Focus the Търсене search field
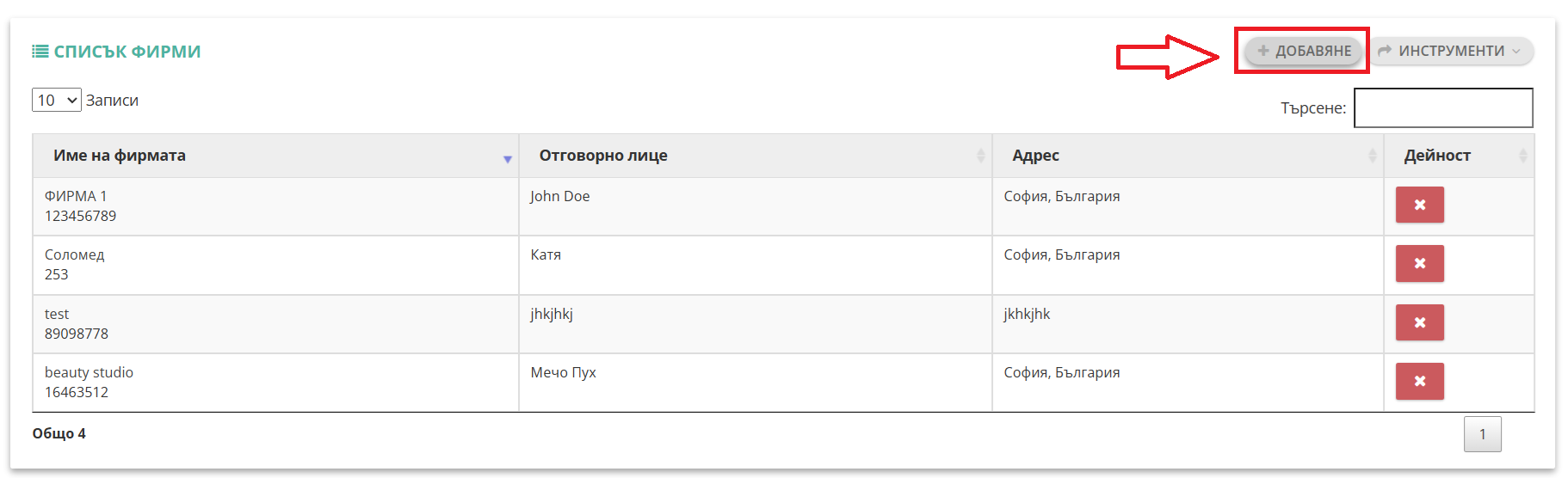 tap(1443, 107)
